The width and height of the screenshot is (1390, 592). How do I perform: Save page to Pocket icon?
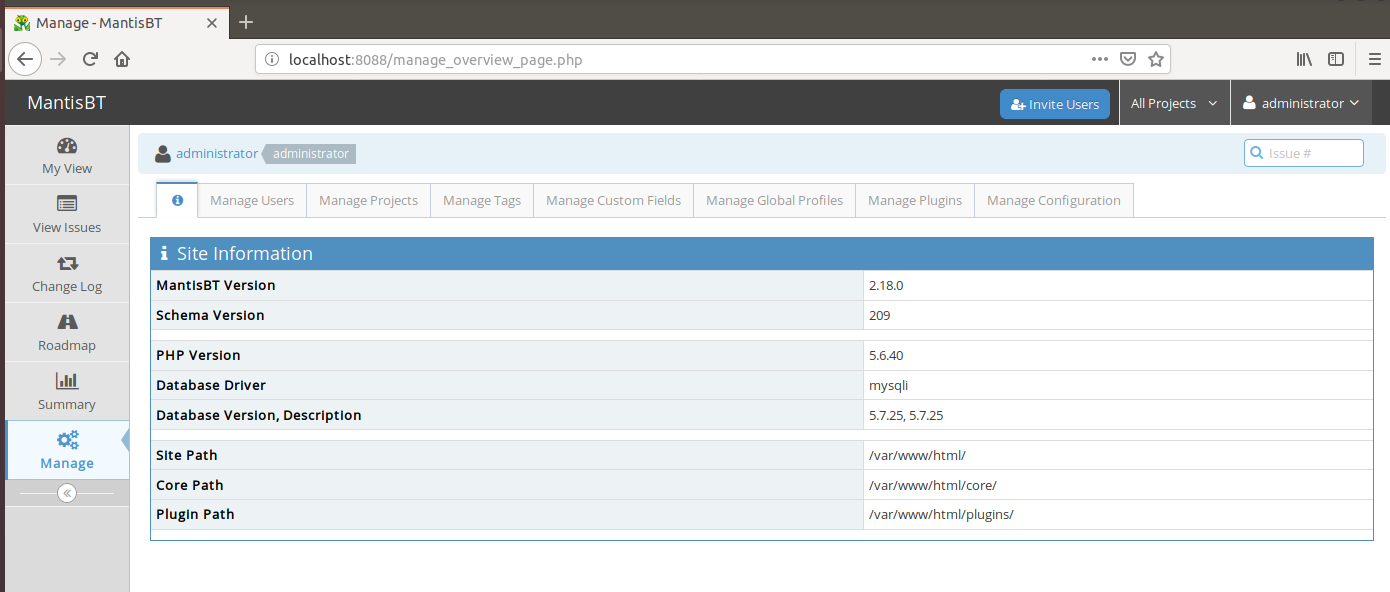1128,59
